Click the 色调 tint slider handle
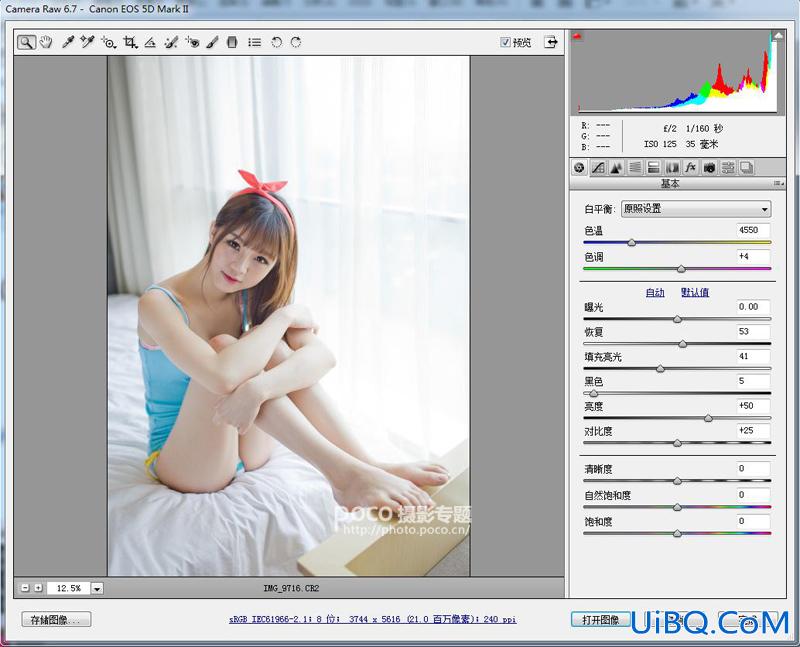This screenshot has height=647, width=800. 681,268
